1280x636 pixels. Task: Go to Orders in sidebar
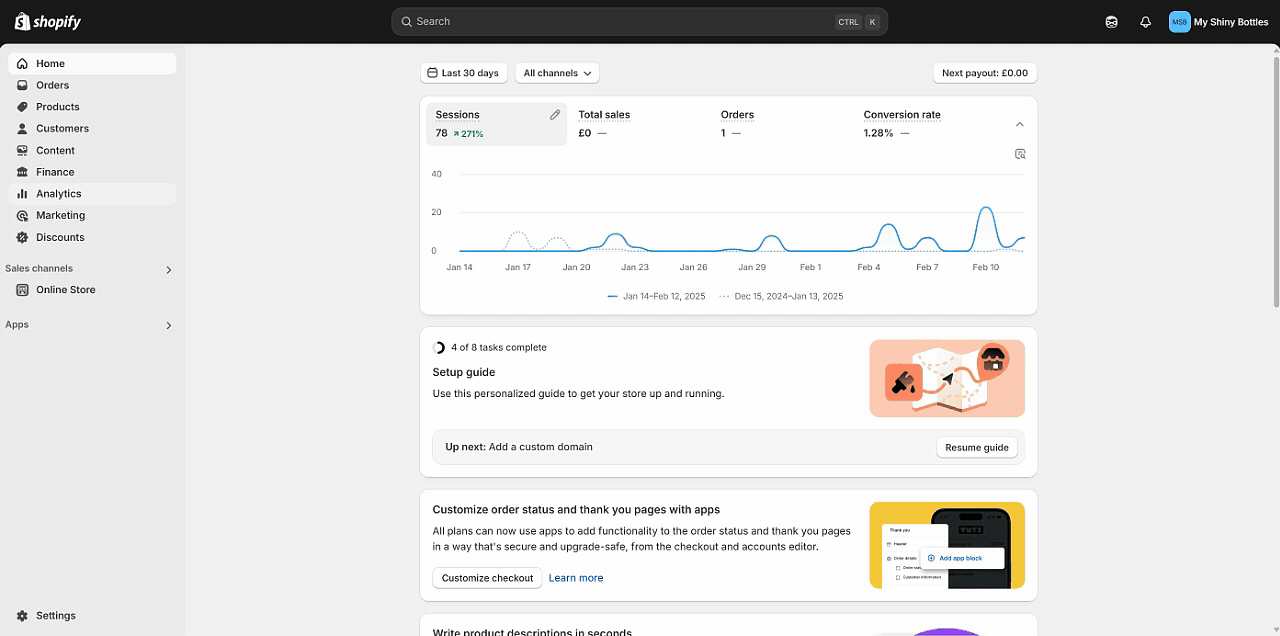click(53, 85)
